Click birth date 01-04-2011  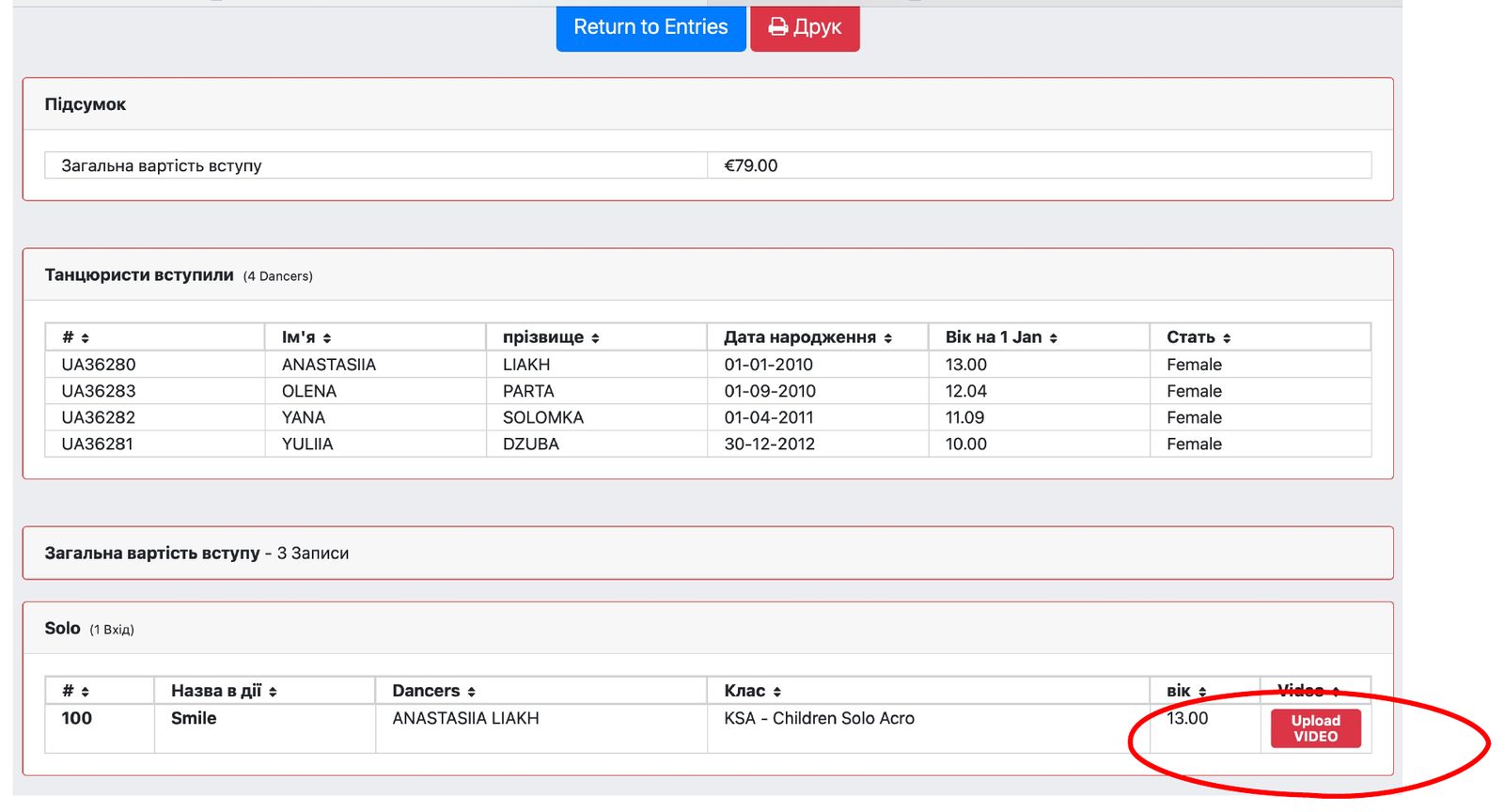click(769, 417)
